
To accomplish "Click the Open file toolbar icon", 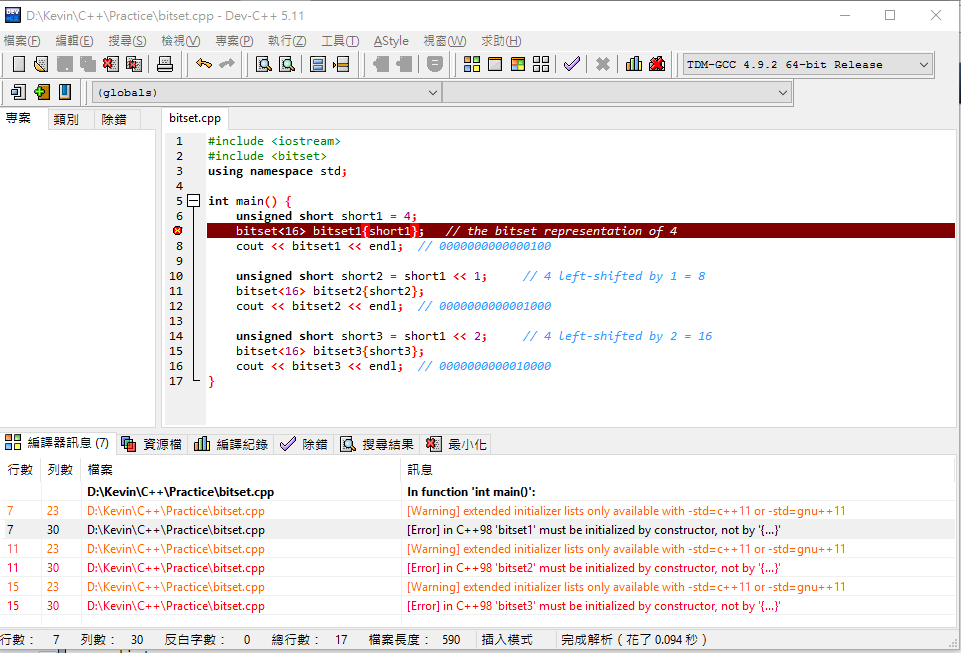I will tap(42, 64).
